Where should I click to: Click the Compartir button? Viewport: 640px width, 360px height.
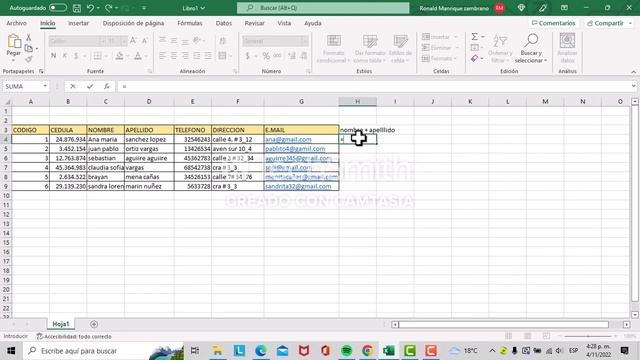[609, 23]
